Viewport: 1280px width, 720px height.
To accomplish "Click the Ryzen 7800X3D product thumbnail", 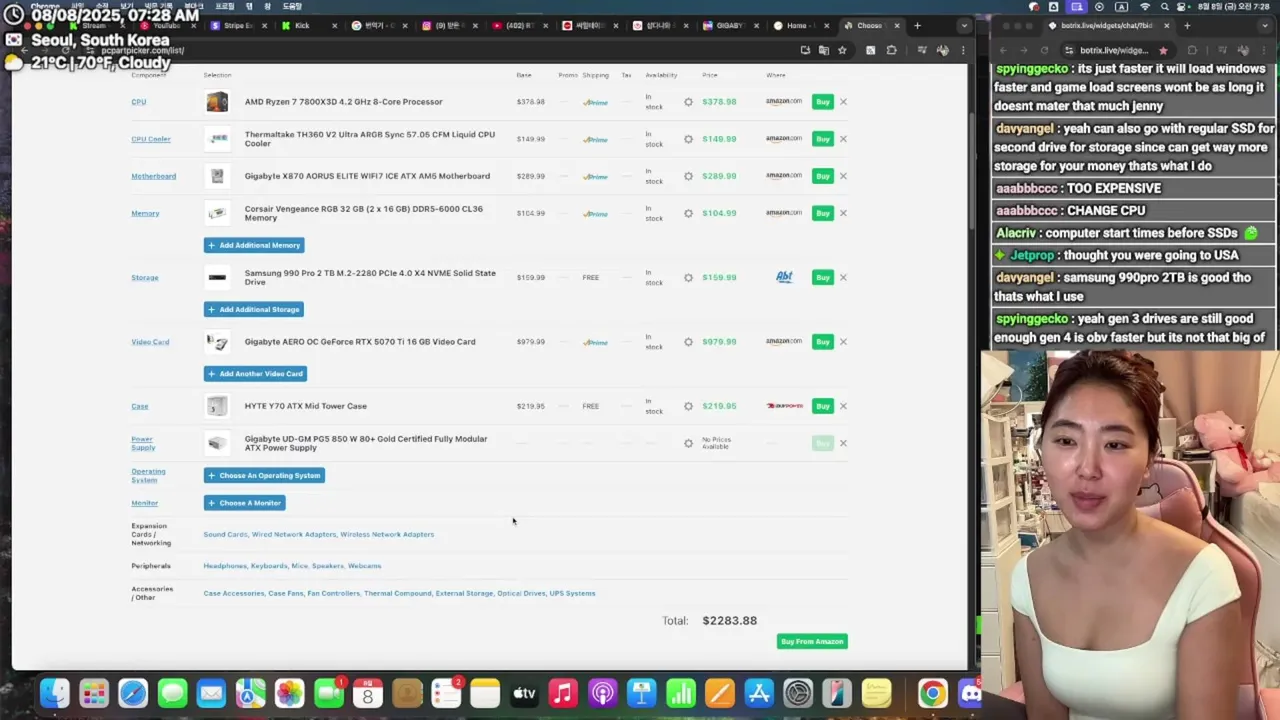I will [217, 102].
